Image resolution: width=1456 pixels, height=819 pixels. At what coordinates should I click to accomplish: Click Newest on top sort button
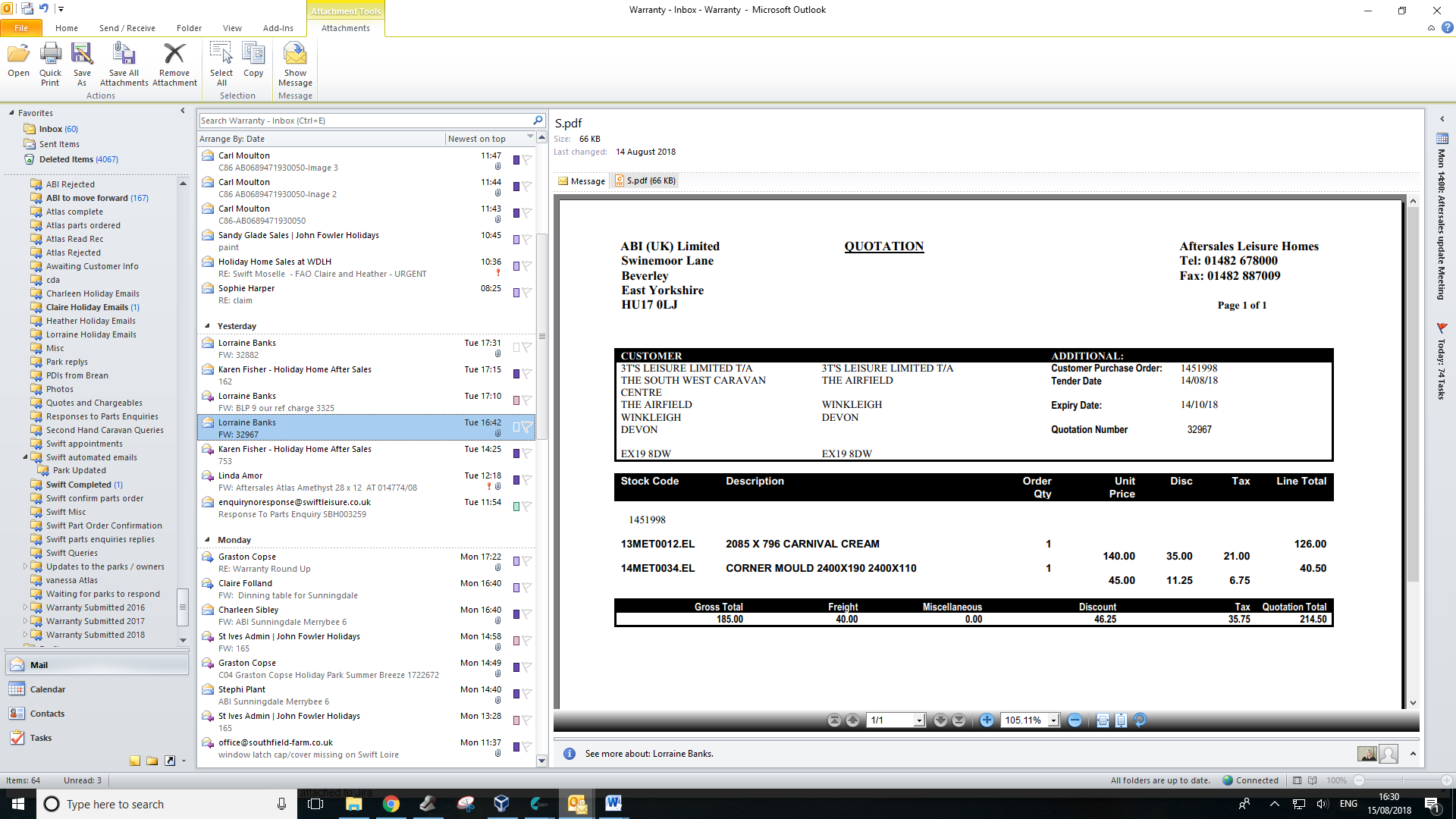477,139
